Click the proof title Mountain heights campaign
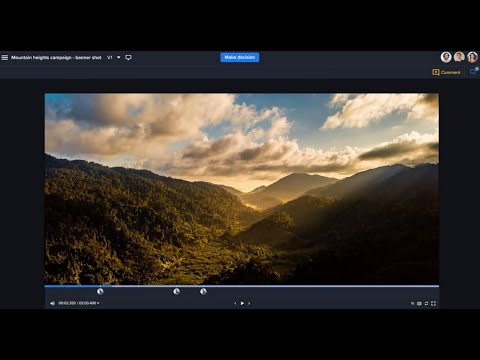This screenshot has height=360, width=480. [x=56, y=57]
